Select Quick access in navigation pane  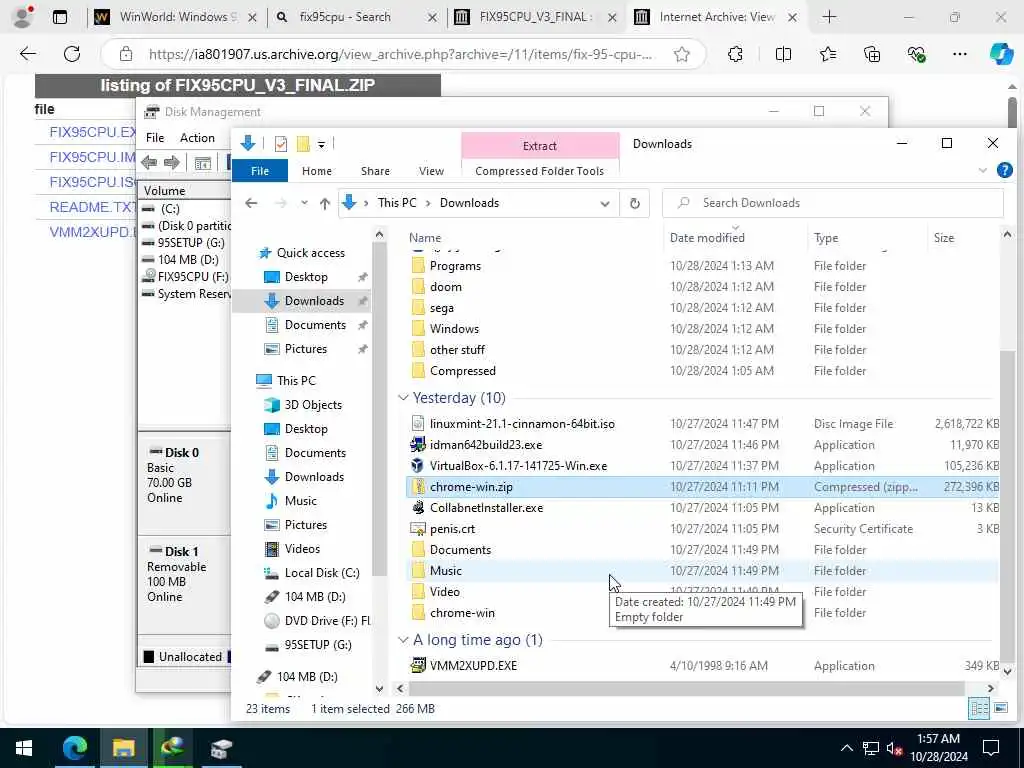point(311,253)
